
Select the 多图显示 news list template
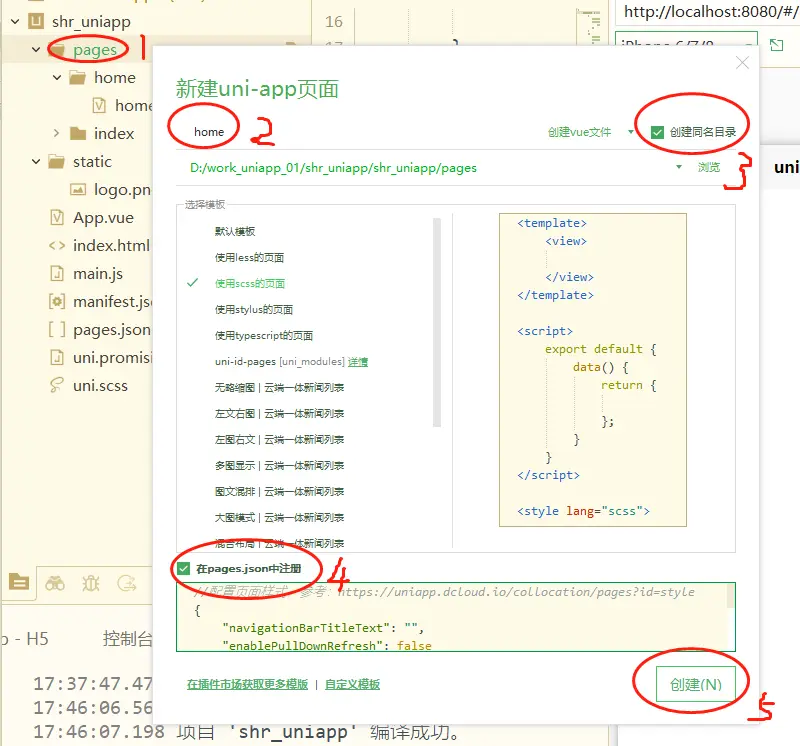[x=279, y=466]
